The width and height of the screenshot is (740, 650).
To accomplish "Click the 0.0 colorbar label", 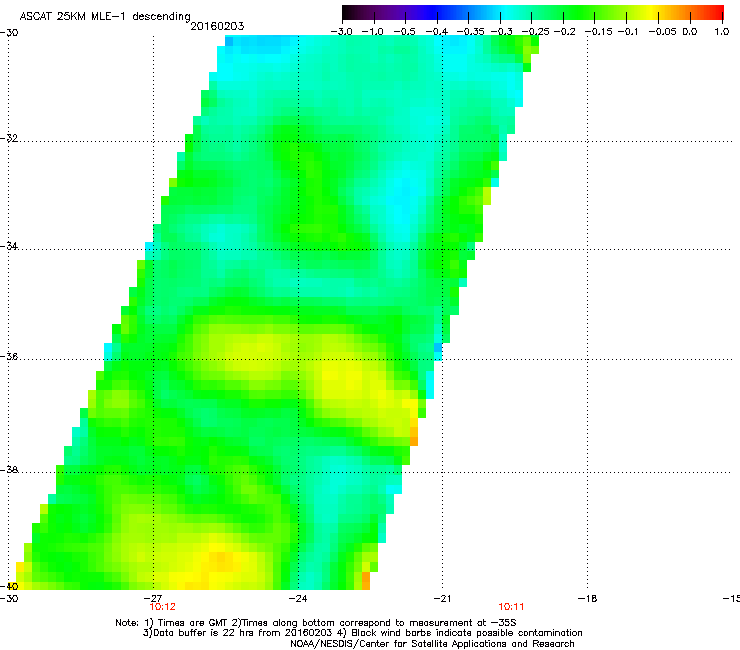I will point(690,32).
